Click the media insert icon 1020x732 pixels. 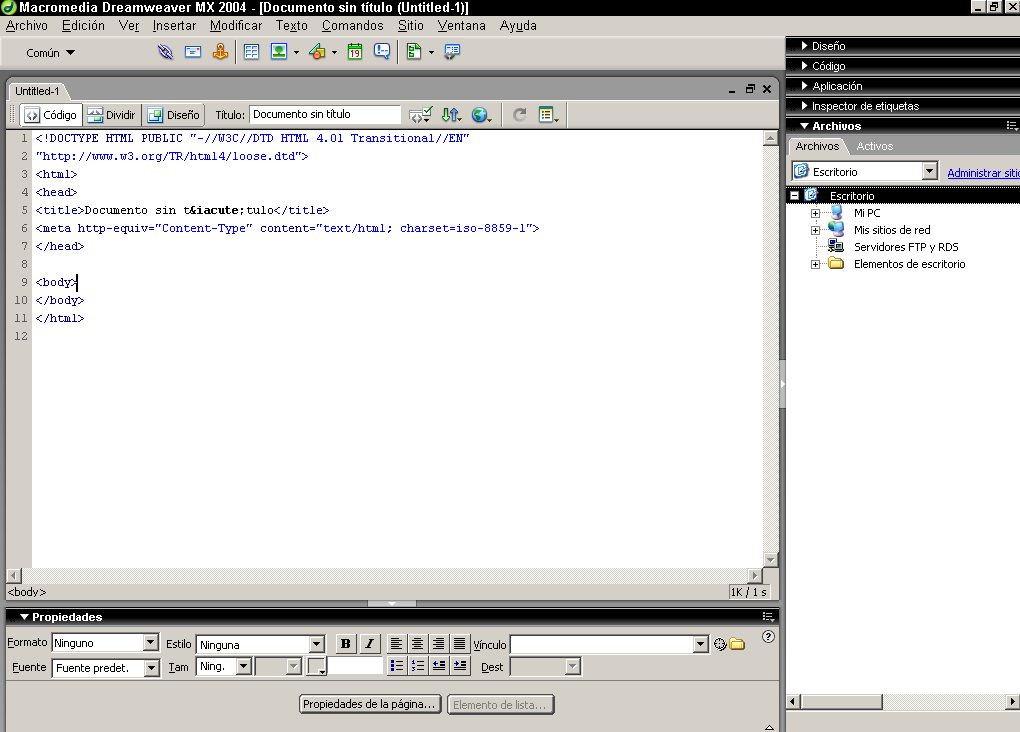pos(317,52)
